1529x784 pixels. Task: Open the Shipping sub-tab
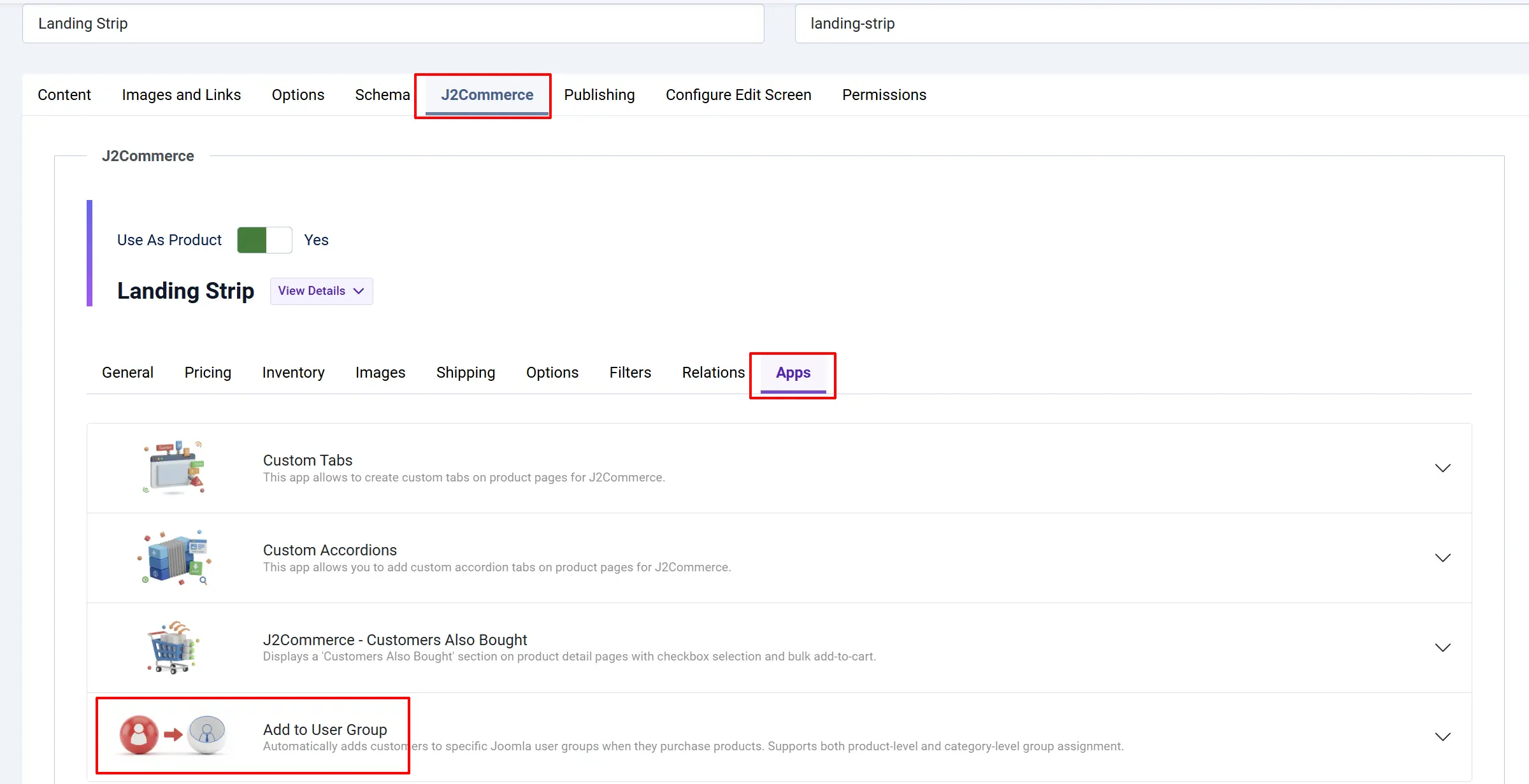[466, 373]
